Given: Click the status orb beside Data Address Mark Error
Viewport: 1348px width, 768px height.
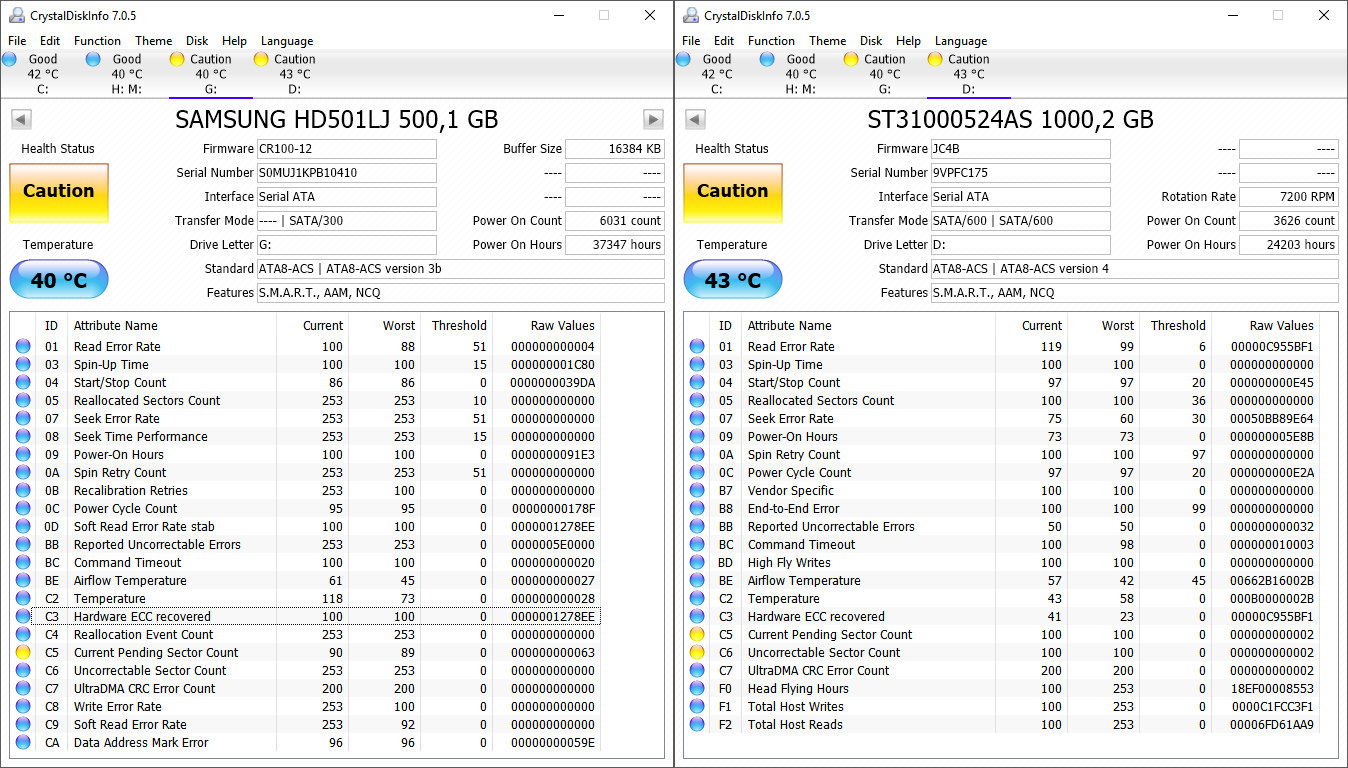Looking at the screenshot, I should (23, 743).
